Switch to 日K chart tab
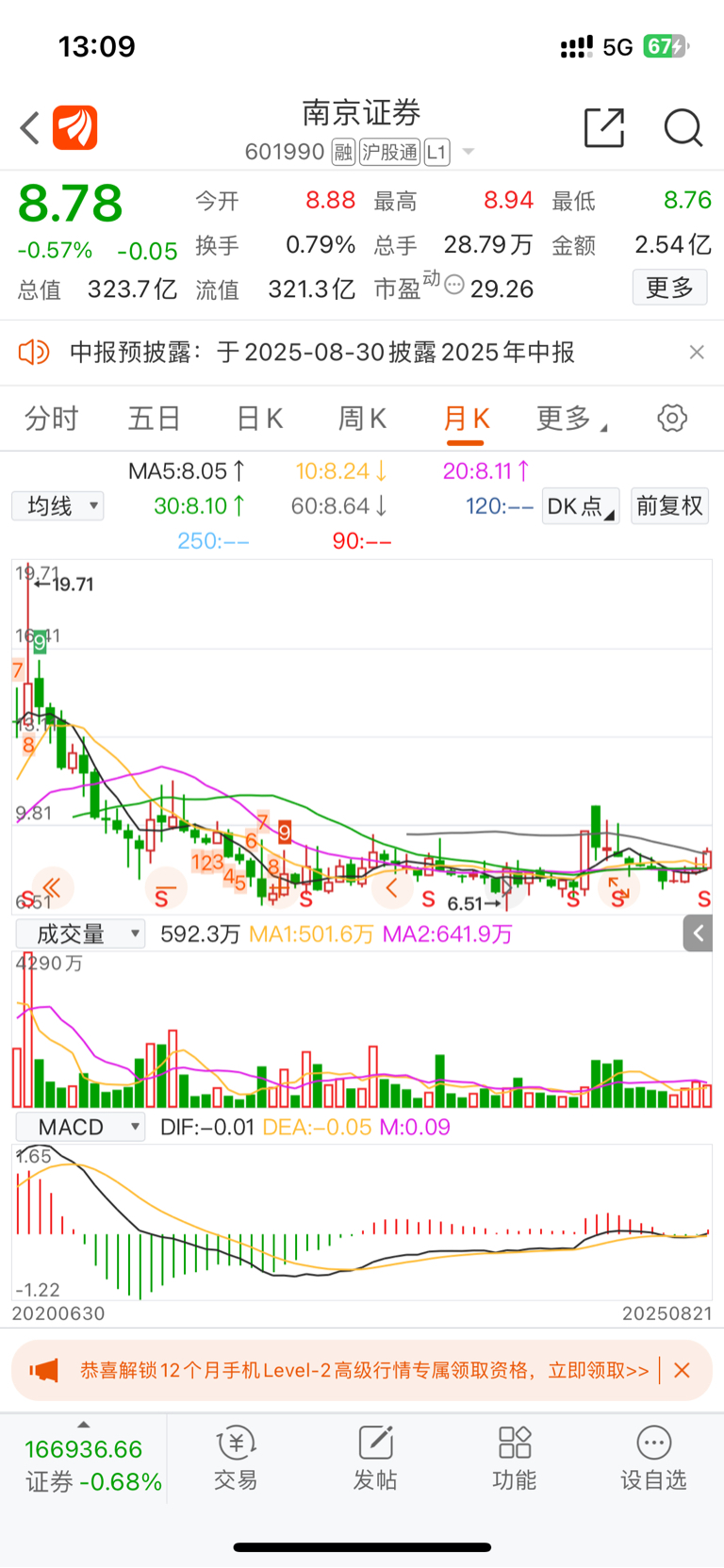Screen dimensions: 724x1568 [259, 418]
